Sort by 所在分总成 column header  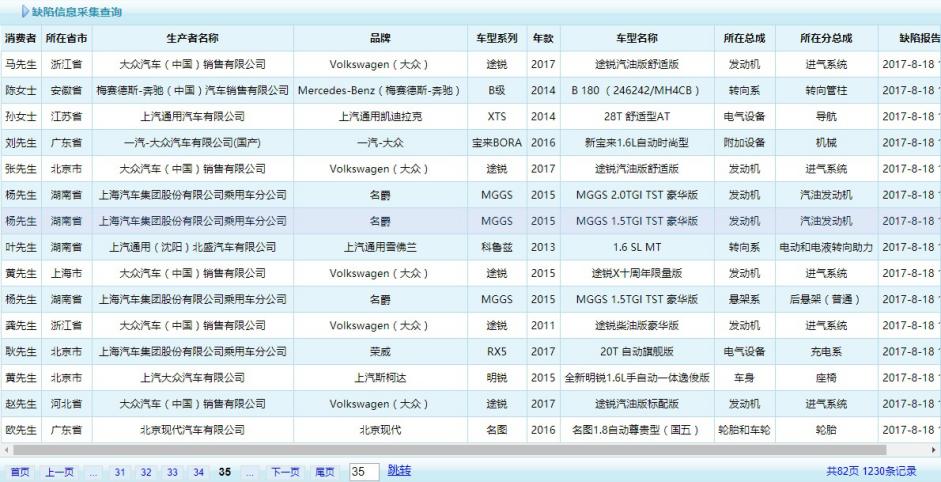[826, 38]
